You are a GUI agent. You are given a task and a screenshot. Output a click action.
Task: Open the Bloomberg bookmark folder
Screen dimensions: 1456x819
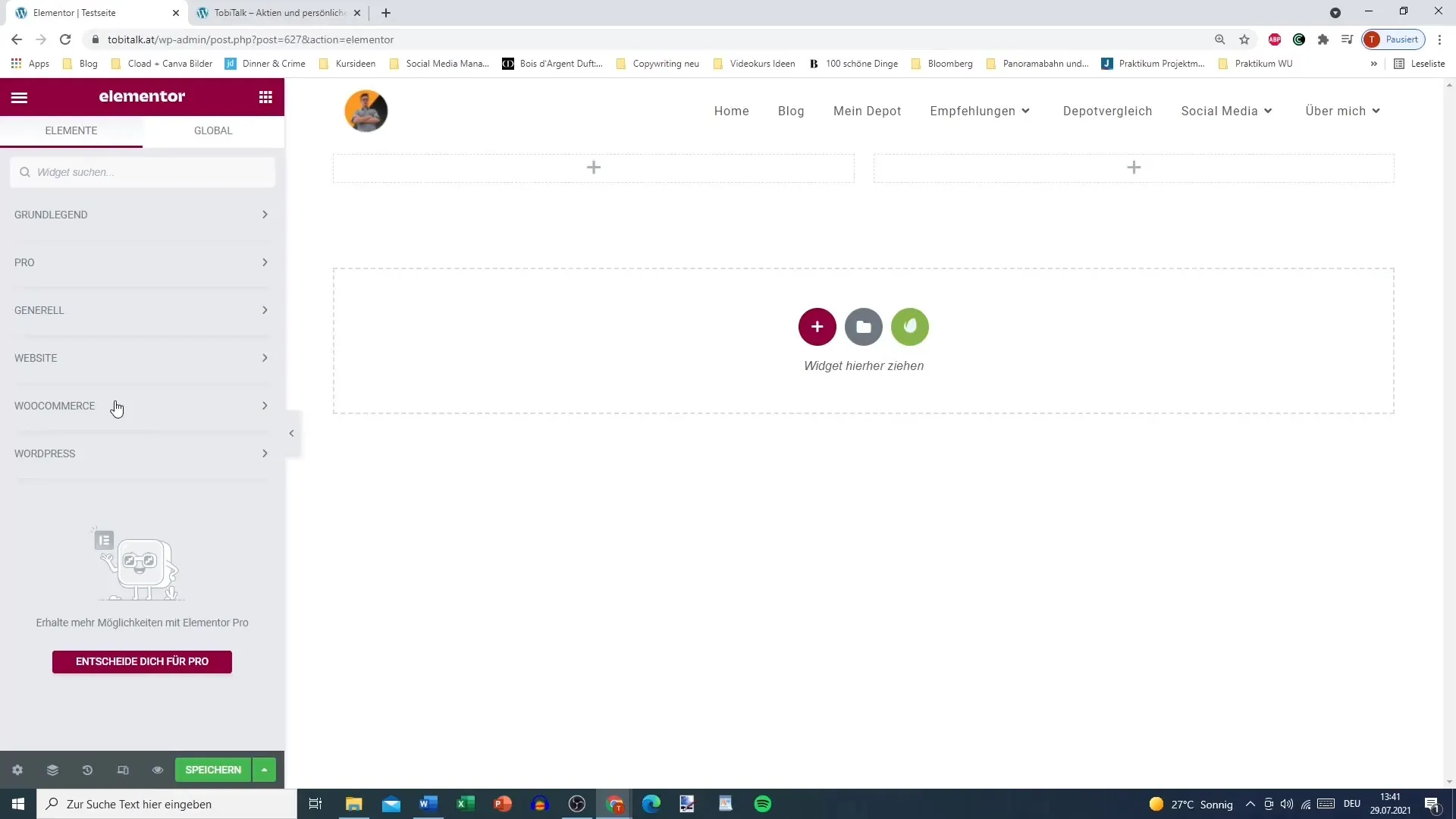coord(942,64)
